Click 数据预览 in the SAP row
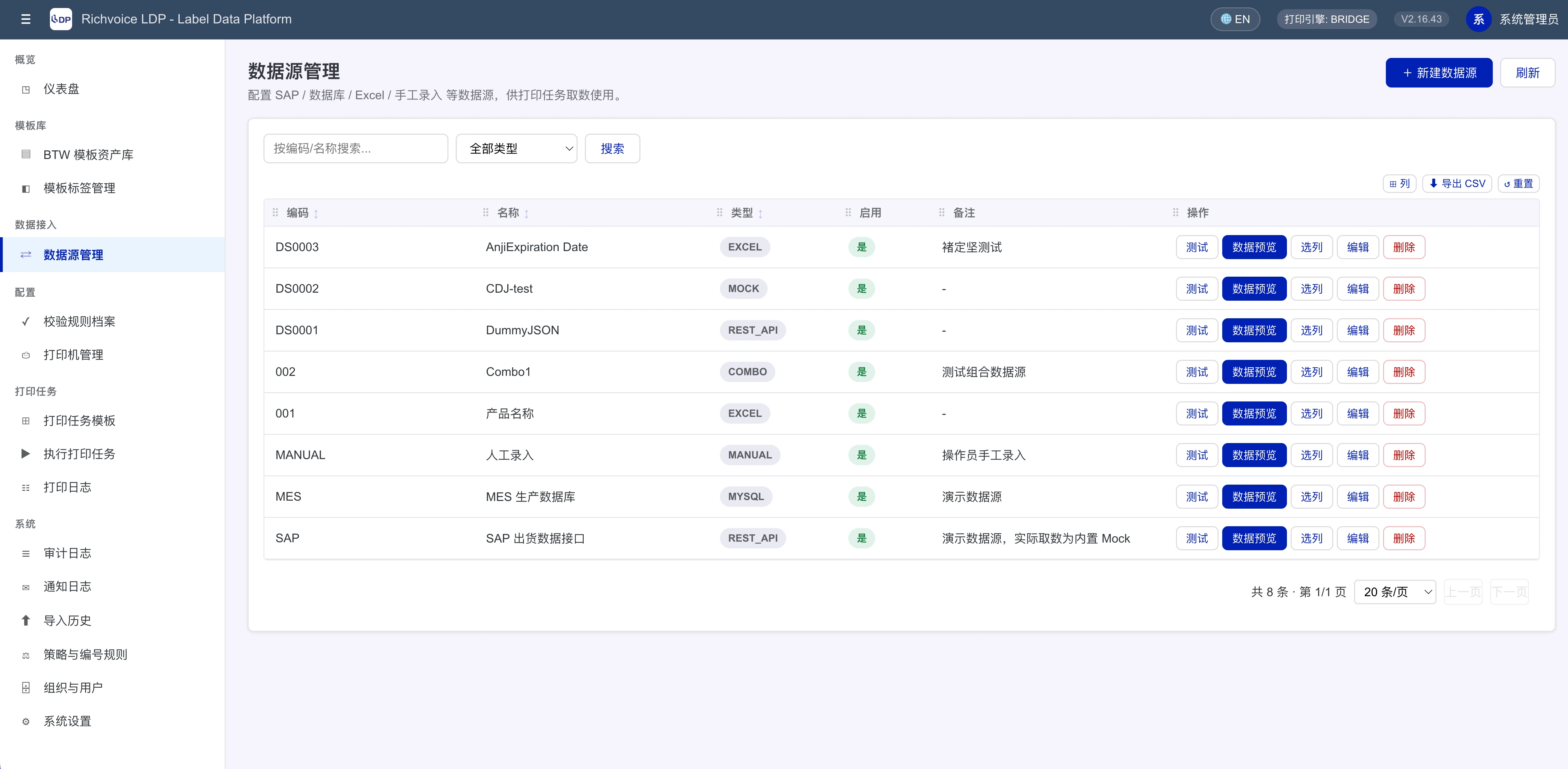The width and height of the screenshot is (1568, 769). pos(1254,539)
